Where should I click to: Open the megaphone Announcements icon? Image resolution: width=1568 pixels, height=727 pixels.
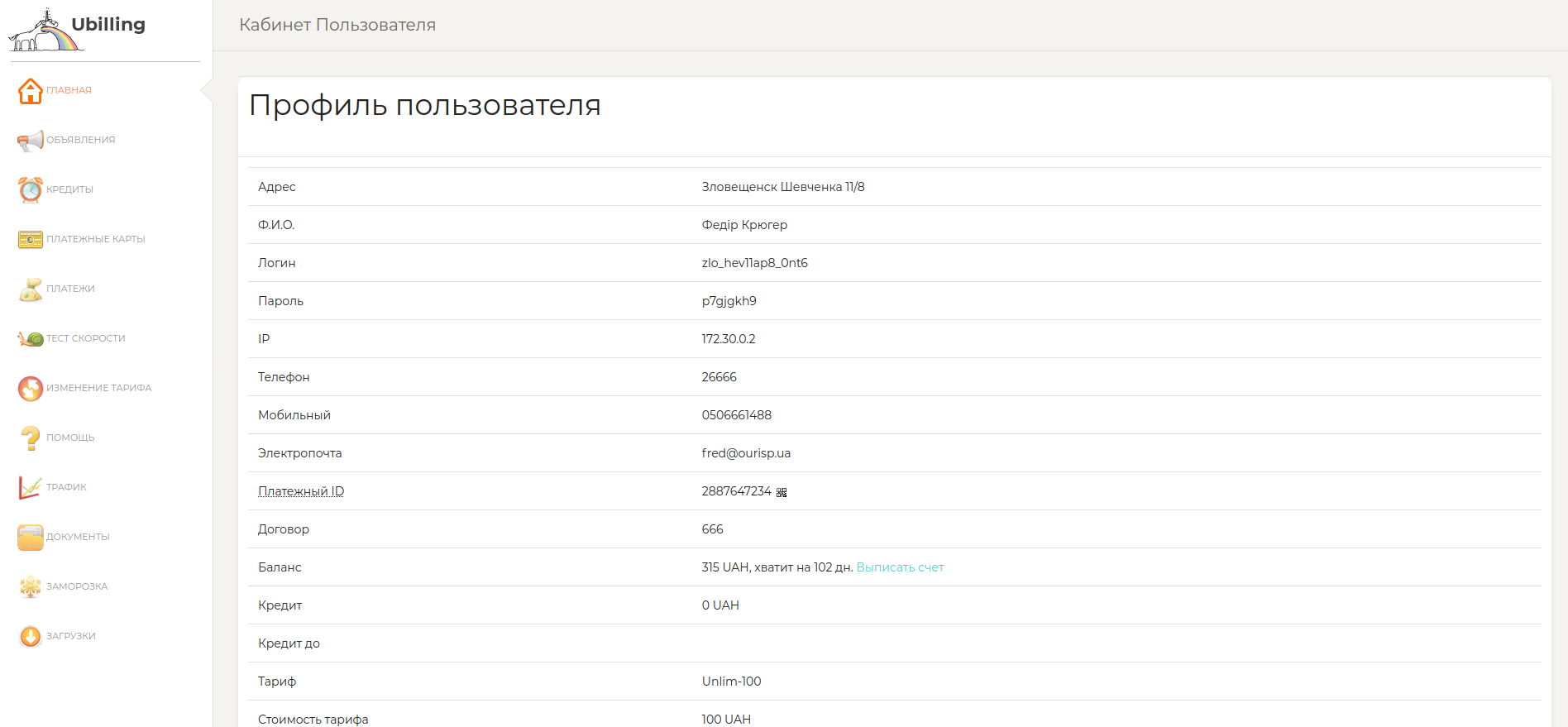point(31,141)
